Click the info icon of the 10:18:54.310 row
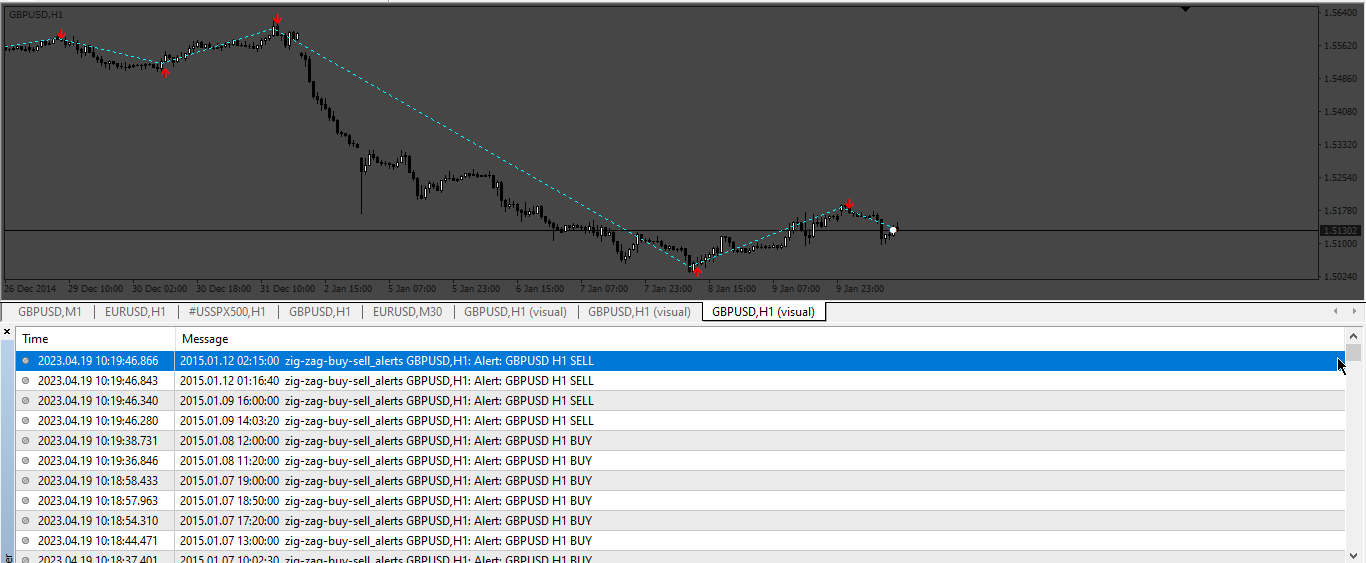1366x563 pixels. [x=26, y=520]
